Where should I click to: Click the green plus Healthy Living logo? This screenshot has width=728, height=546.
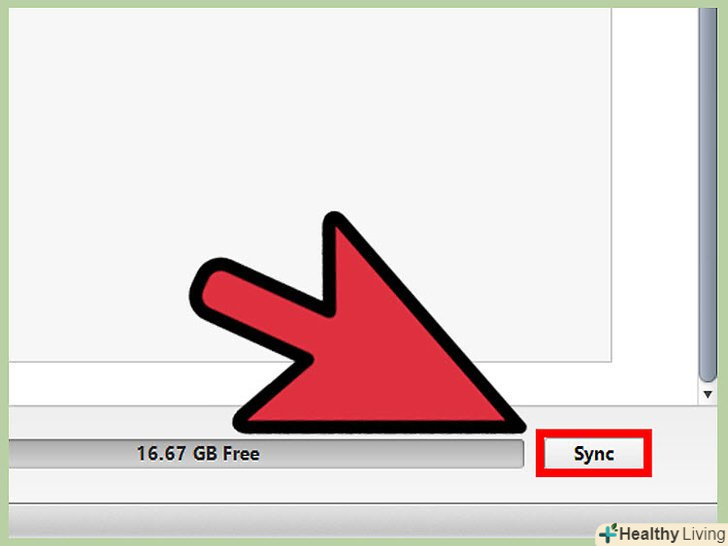click(607, 533)
